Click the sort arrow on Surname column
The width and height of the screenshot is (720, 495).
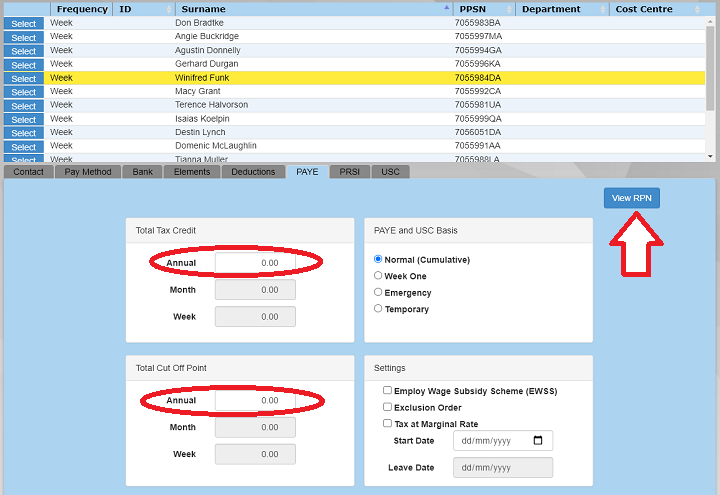coord(446,9)
